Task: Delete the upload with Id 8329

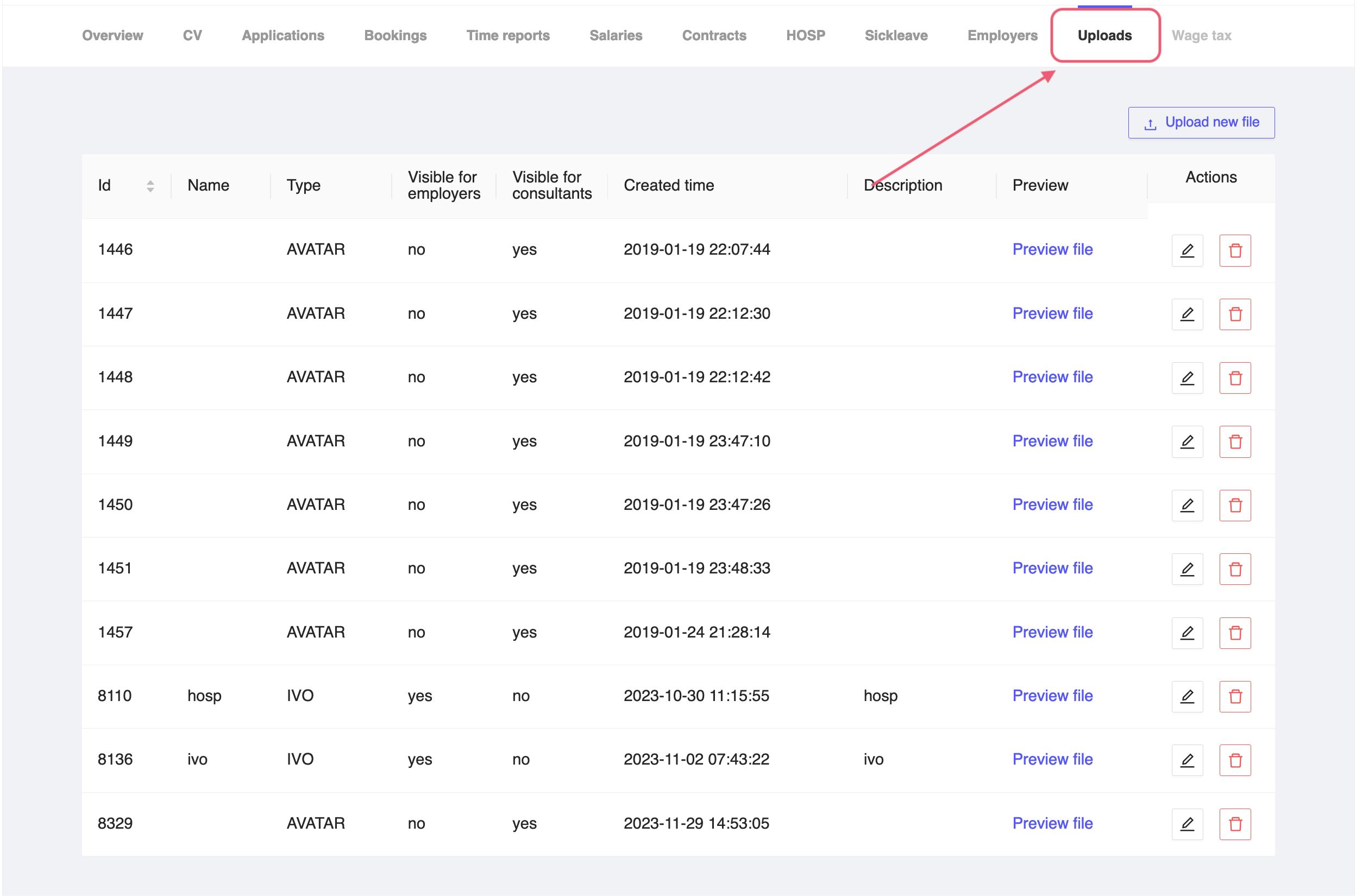Action: pos(1235,823)
